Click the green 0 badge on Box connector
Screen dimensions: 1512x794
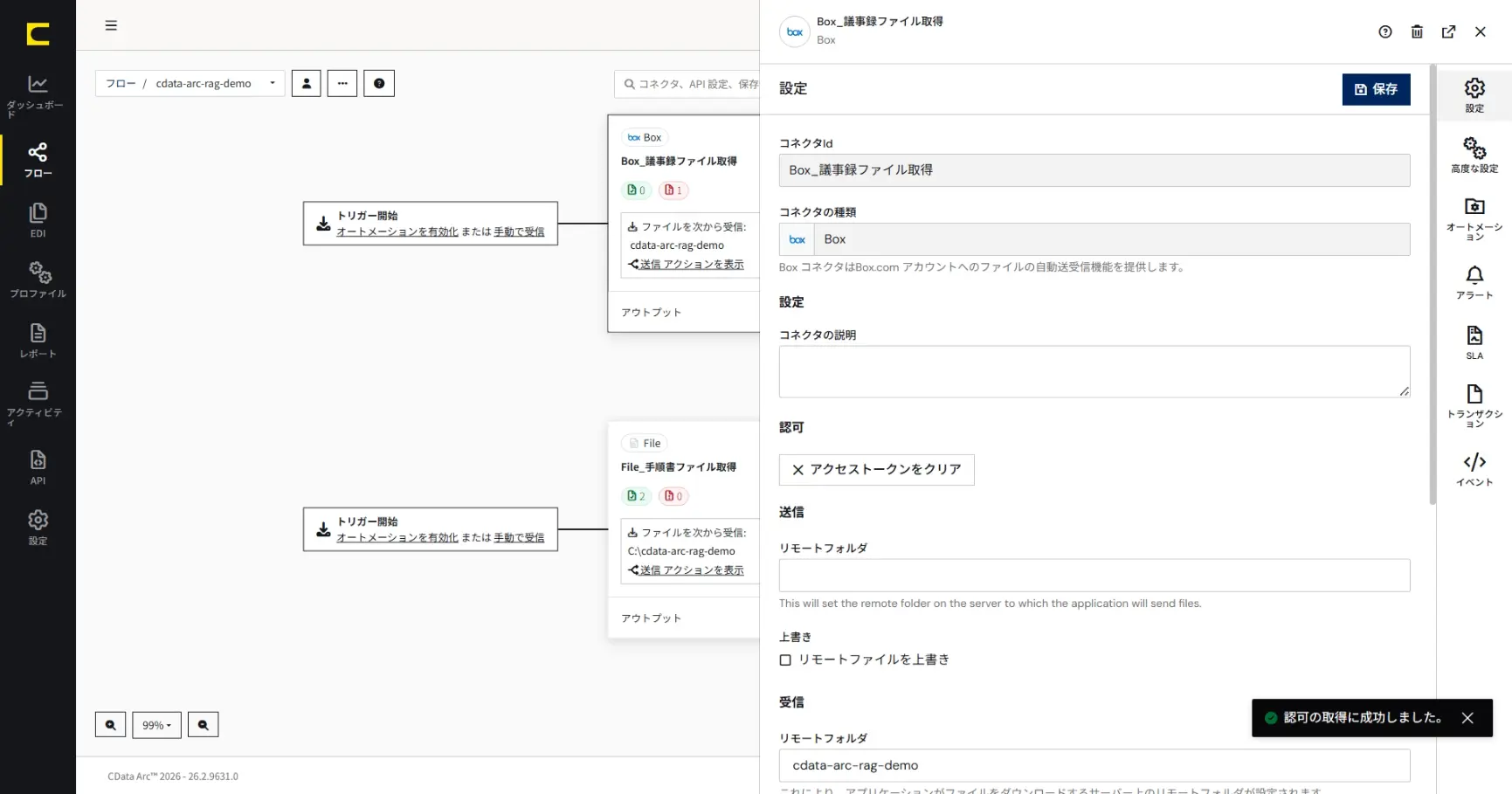click(x=637, y=190)
